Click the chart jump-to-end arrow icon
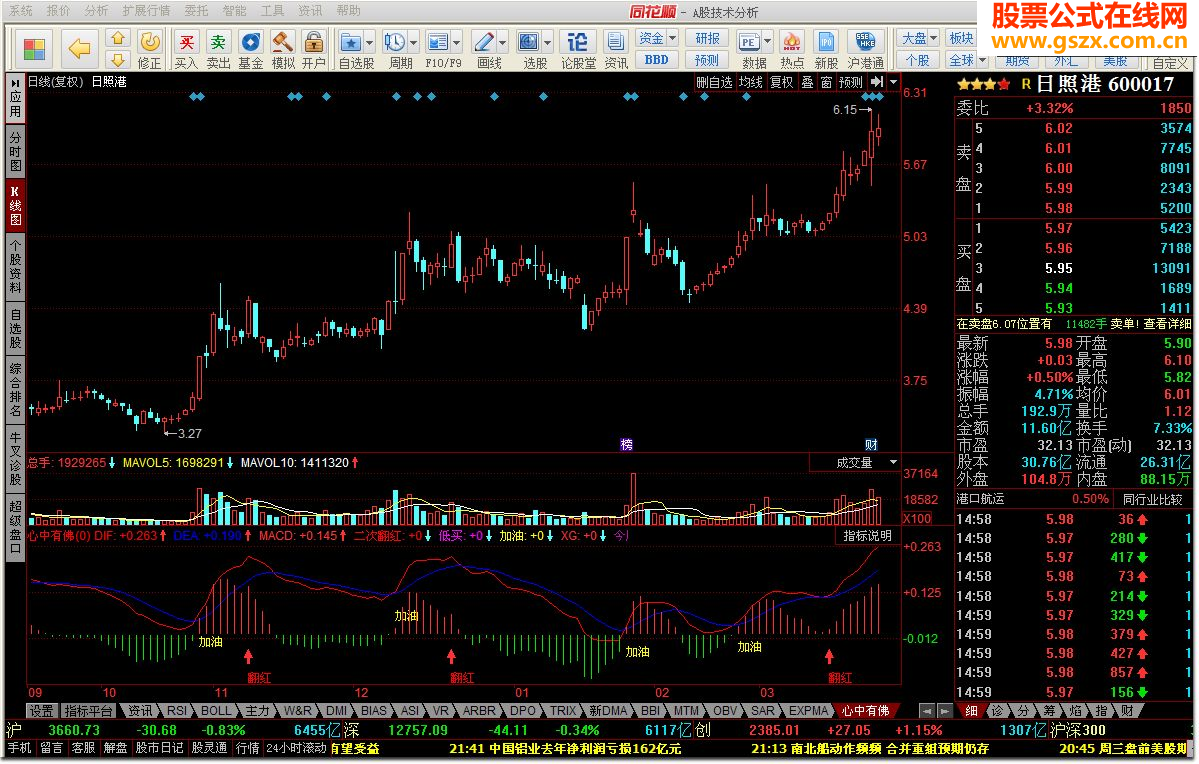 [876, 82]
